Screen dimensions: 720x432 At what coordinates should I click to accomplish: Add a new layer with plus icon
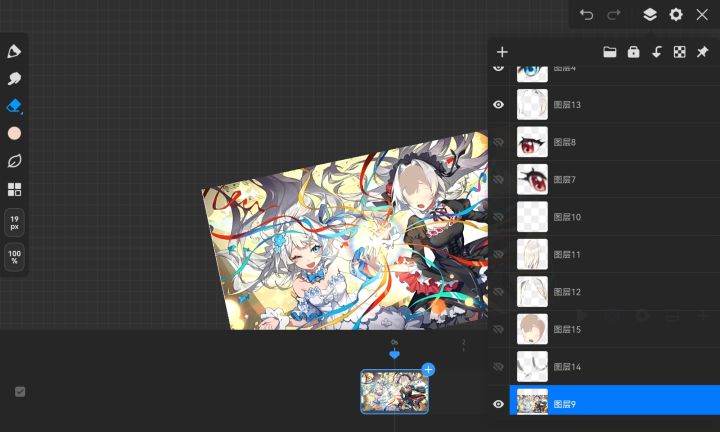coord(502,52)
